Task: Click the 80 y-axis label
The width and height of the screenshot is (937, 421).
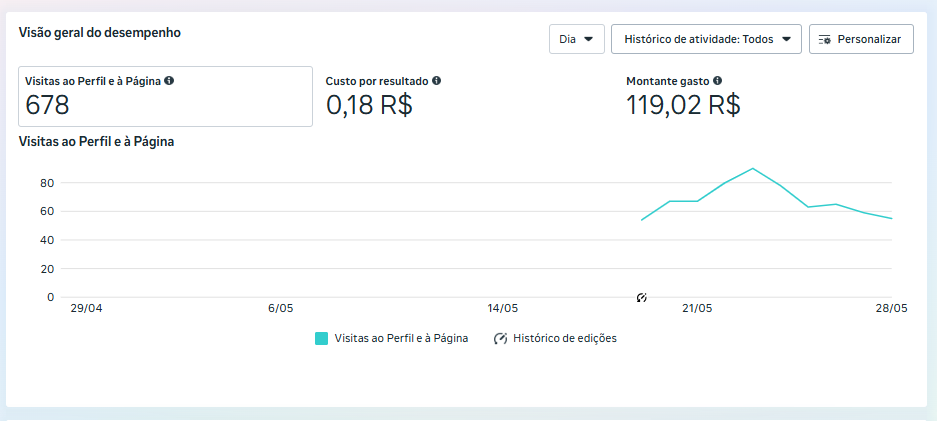Action: click(47, 183)
